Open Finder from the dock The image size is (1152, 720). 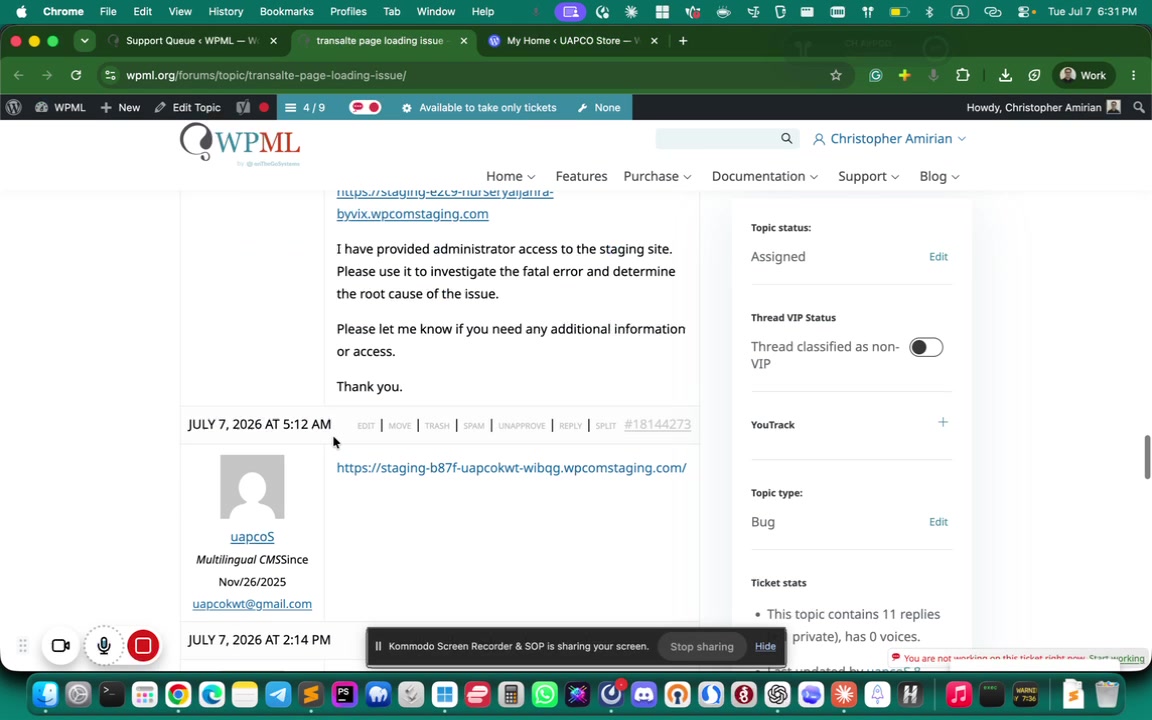click(x=45, y=694)
